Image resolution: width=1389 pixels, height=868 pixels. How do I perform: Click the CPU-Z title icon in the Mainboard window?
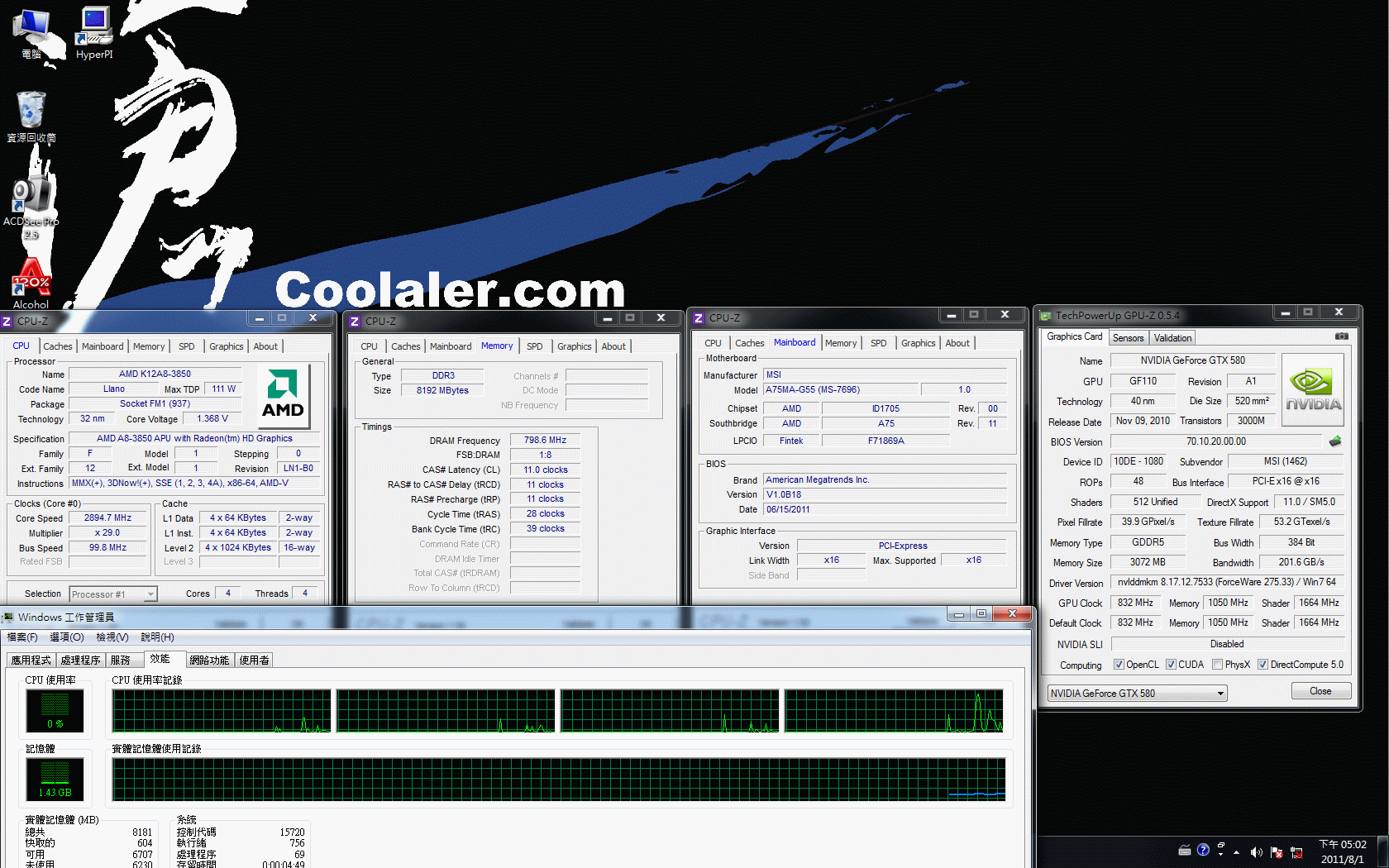[699, 318]
